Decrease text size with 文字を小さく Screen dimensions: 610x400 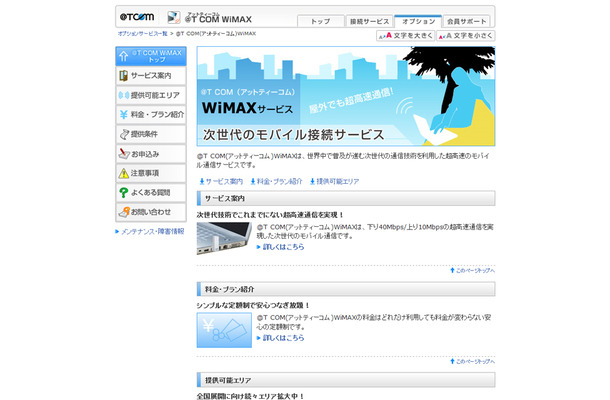pos(466,36)
